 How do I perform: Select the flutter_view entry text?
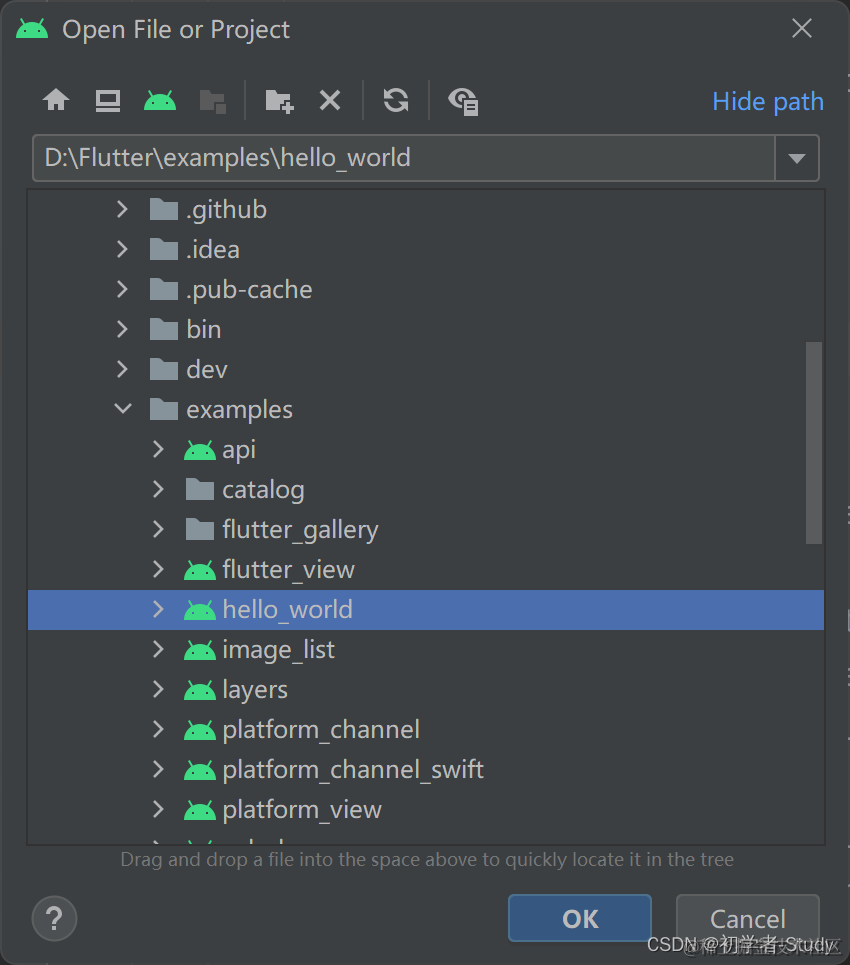coord(289,571)
